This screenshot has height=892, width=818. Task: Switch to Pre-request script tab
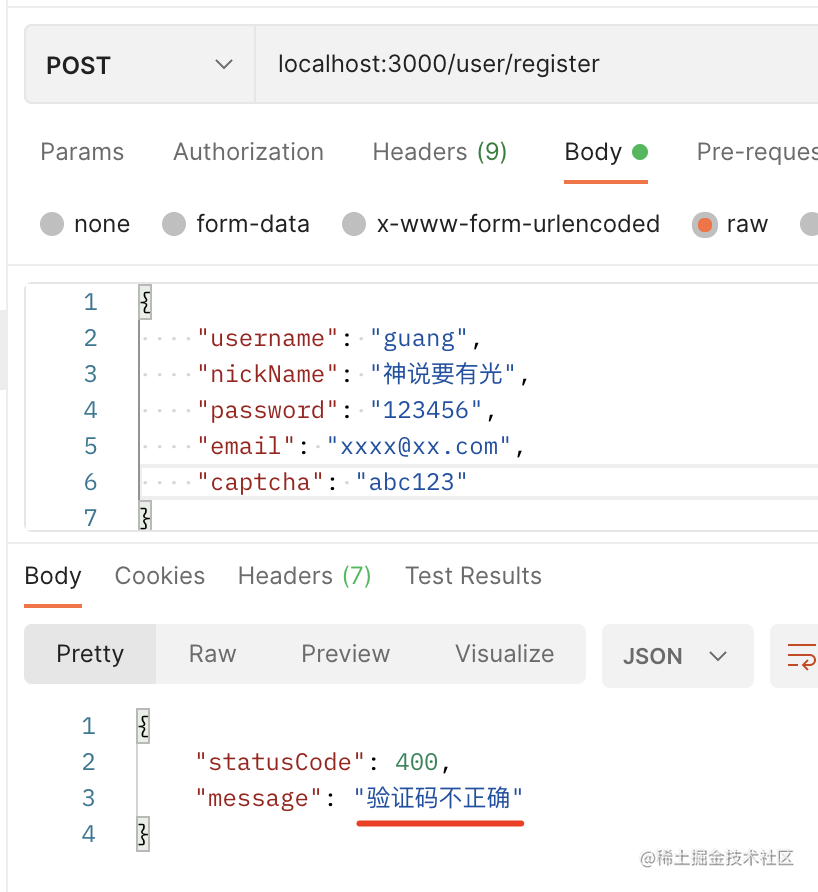point(756,152)
